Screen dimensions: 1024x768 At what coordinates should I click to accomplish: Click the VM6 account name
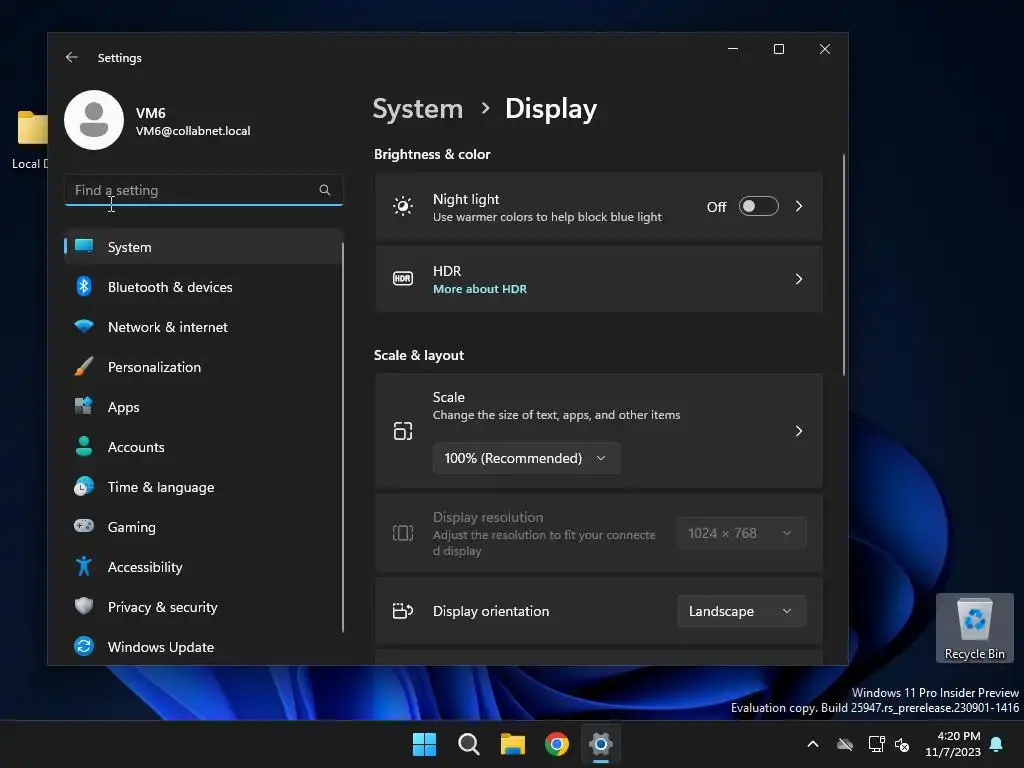150,112
